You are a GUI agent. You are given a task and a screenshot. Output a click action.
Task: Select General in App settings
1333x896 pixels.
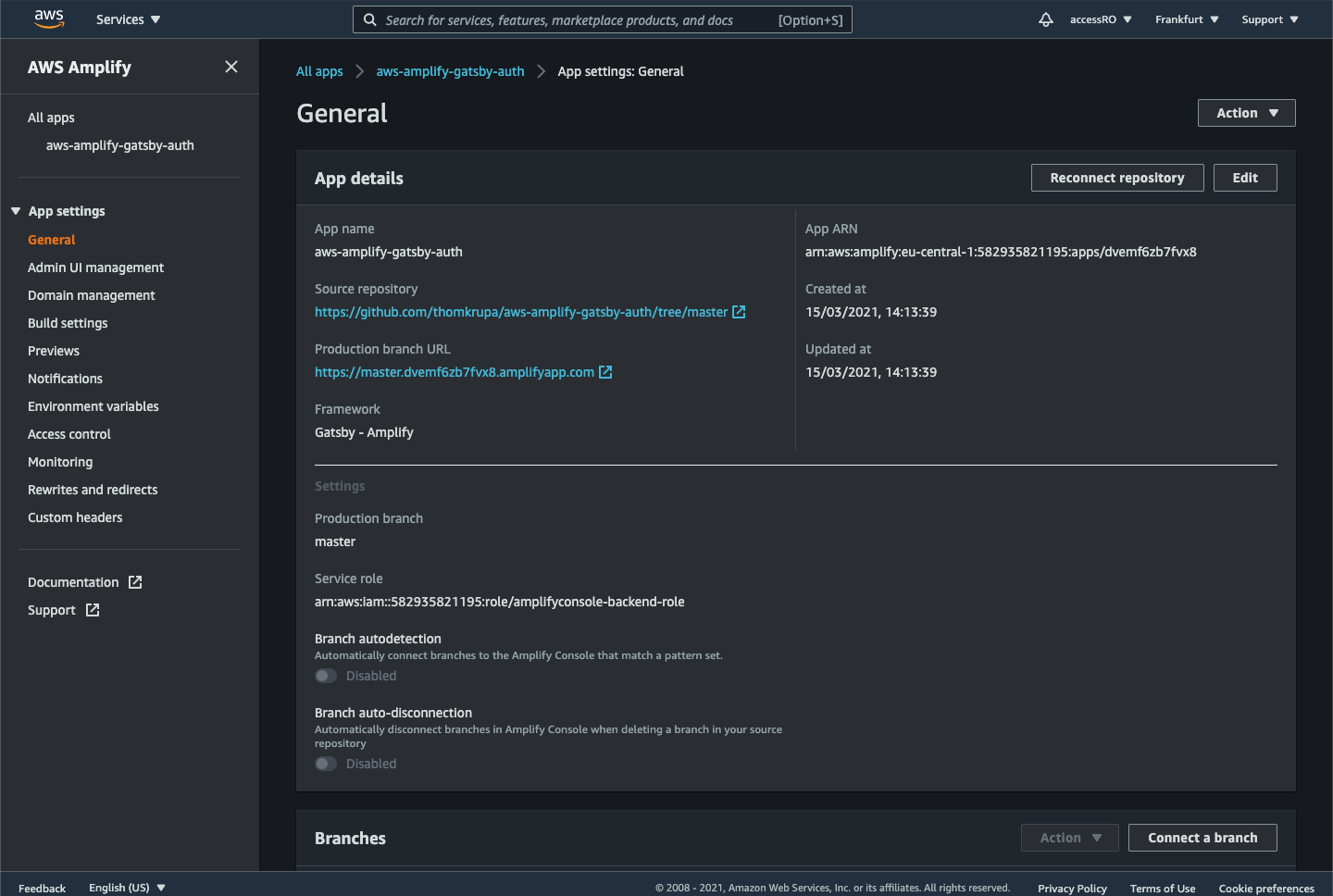pyautogui.click(x=52, y=240)
